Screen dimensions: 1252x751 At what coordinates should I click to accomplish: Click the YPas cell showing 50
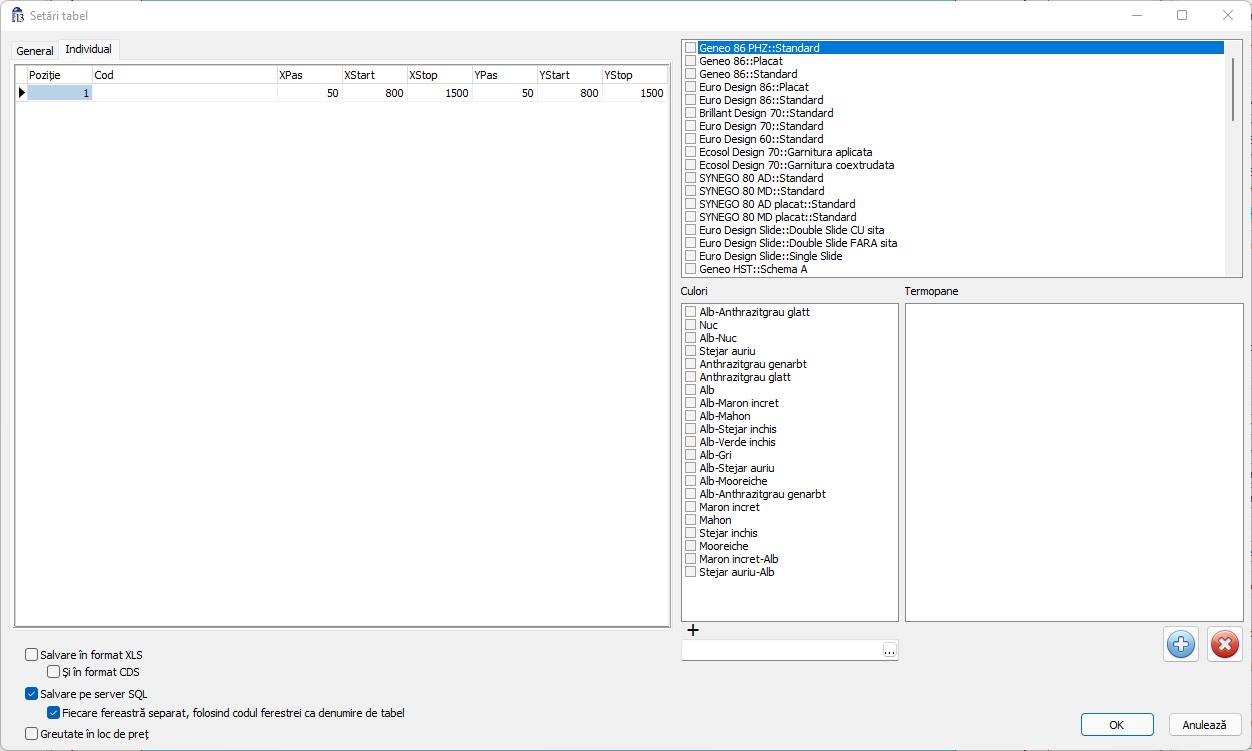click(x=504, y=93)
